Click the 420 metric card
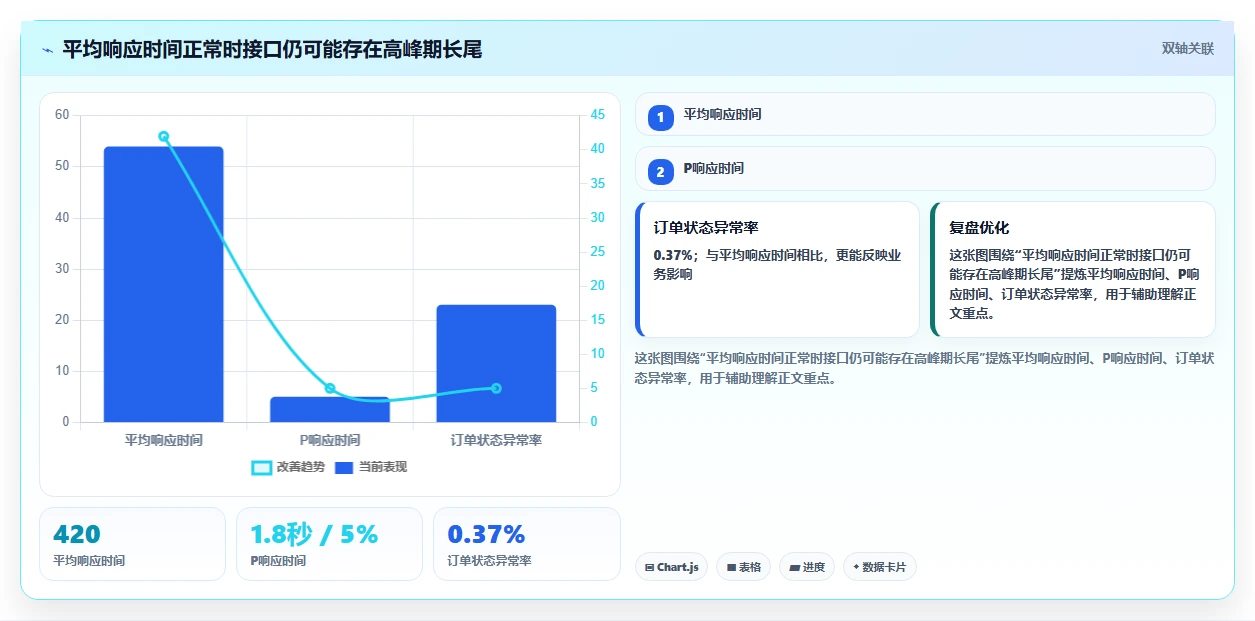Viewport: 1255px width, 621px height. tap(132, 544)
